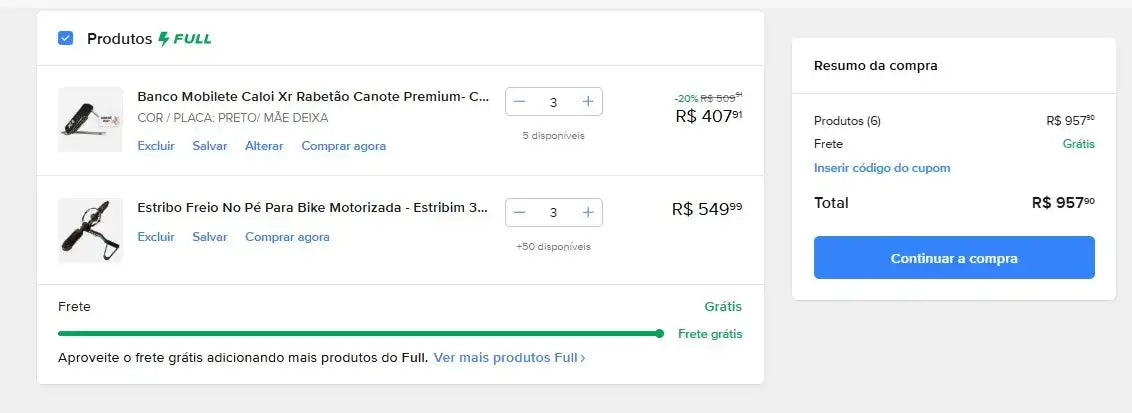The height and width of the screenshot is (413, 1132).
Task: Decrease quantity of Estribo Freio item
Action: pos(519,212)
